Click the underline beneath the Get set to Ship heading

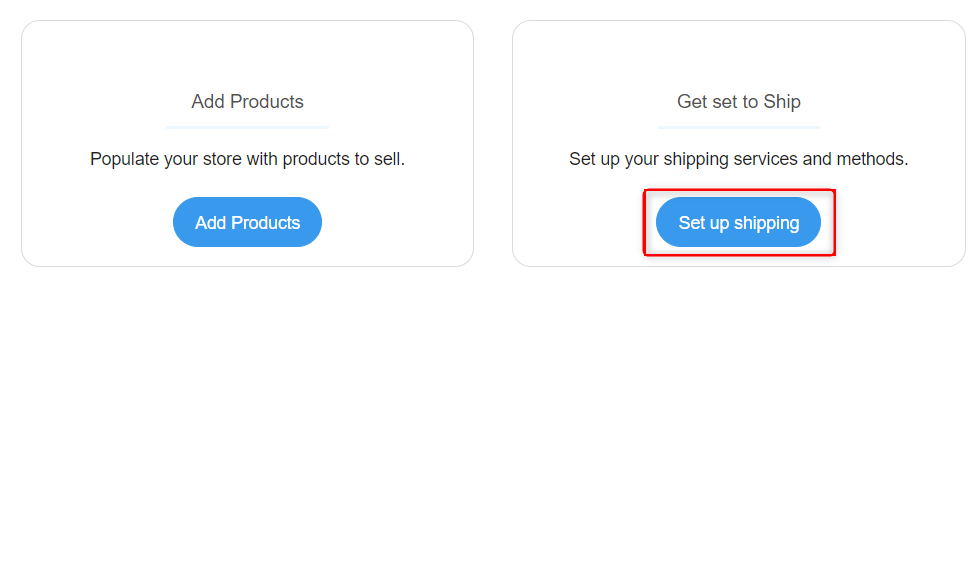point(739,127)
